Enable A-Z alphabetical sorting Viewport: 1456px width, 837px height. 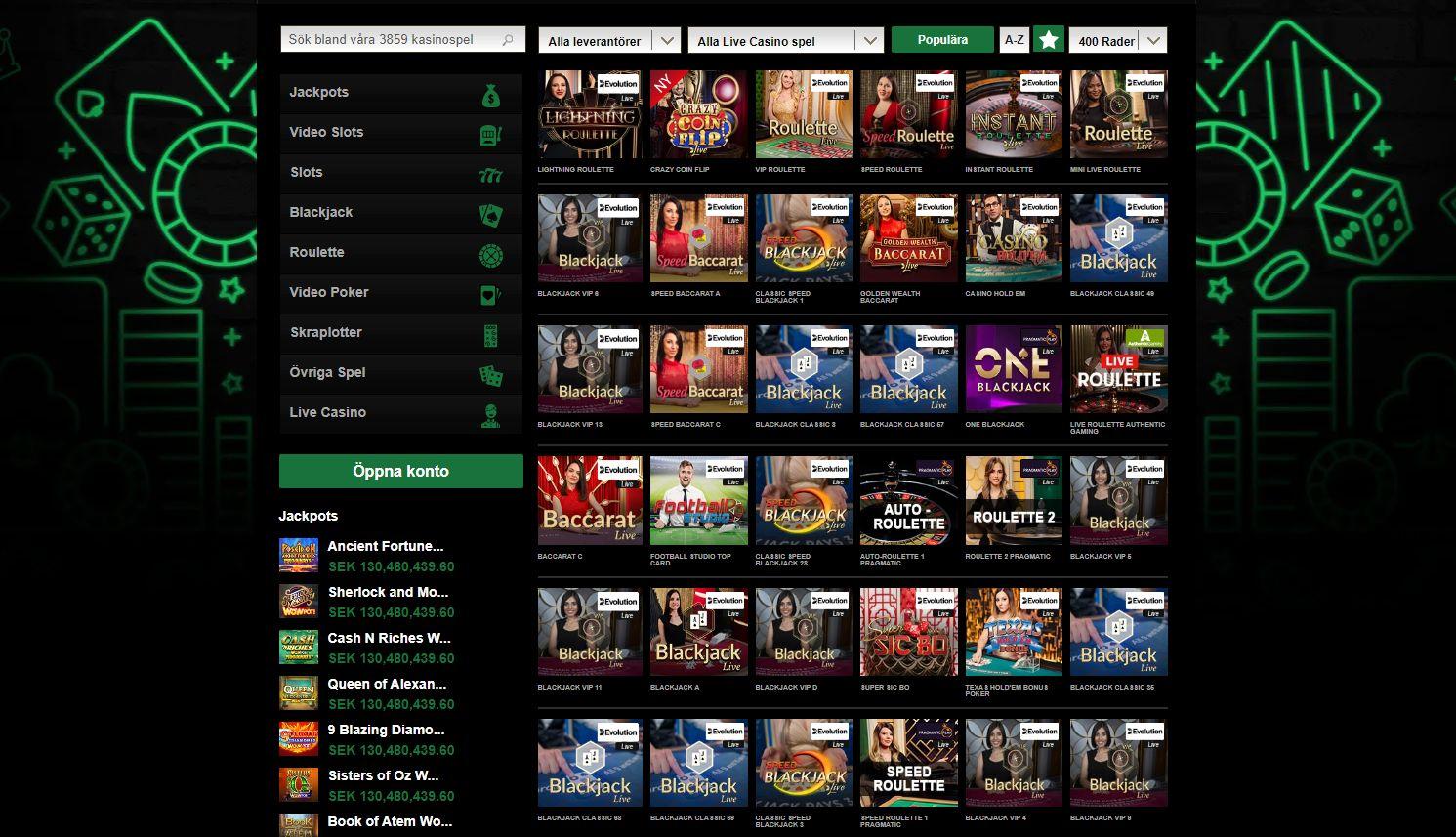click(x=1014, y=38)
